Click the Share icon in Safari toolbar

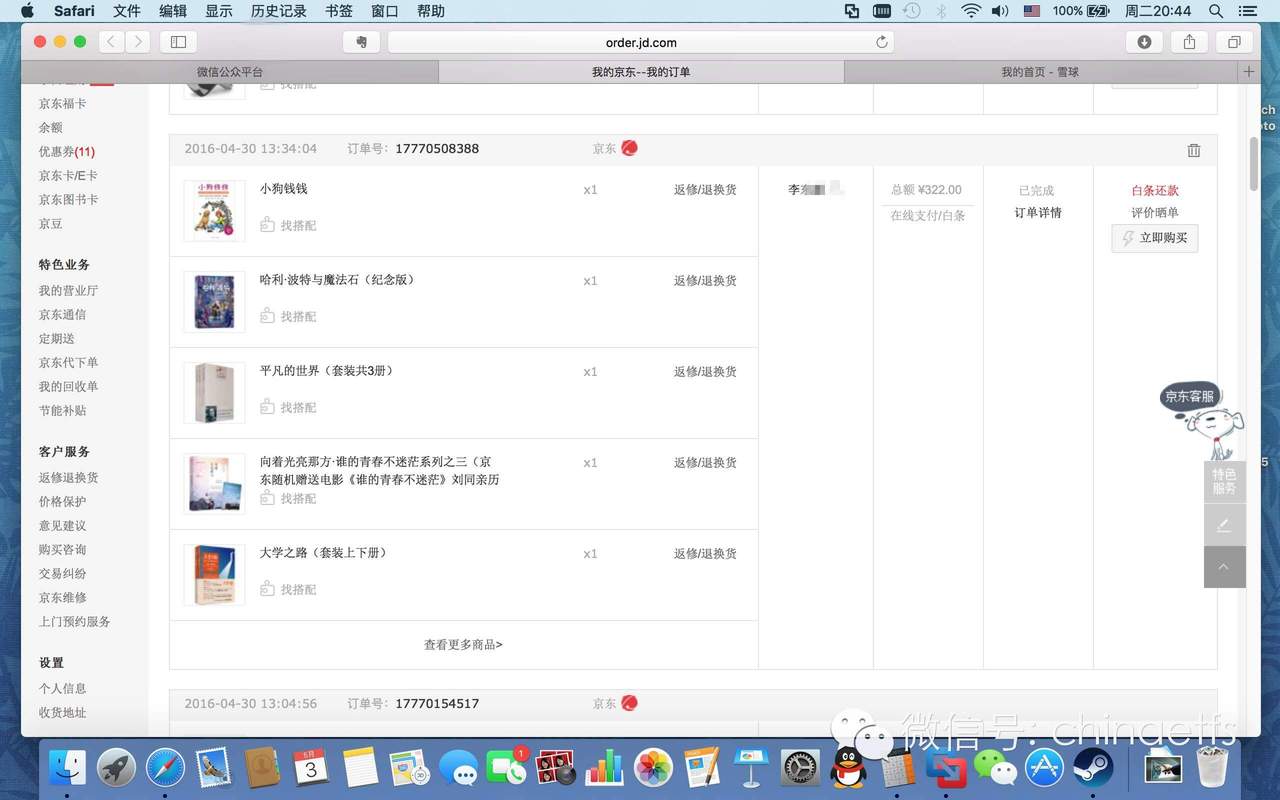(1189, 42)
